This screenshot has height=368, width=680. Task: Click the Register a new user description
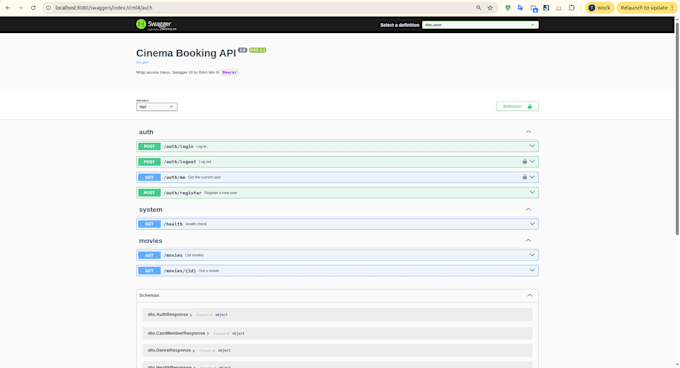221,193
